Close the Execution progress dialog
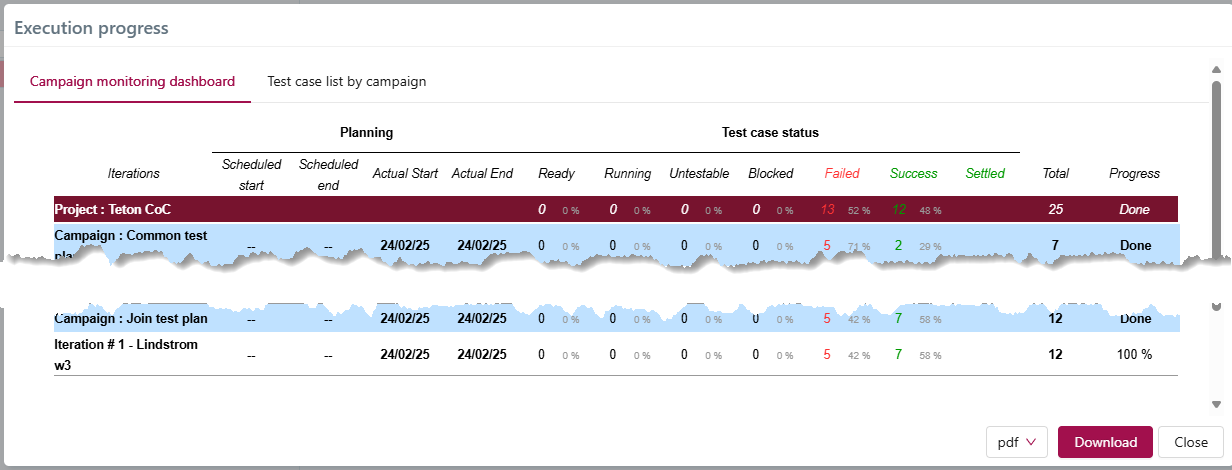 pos(1190,442)
